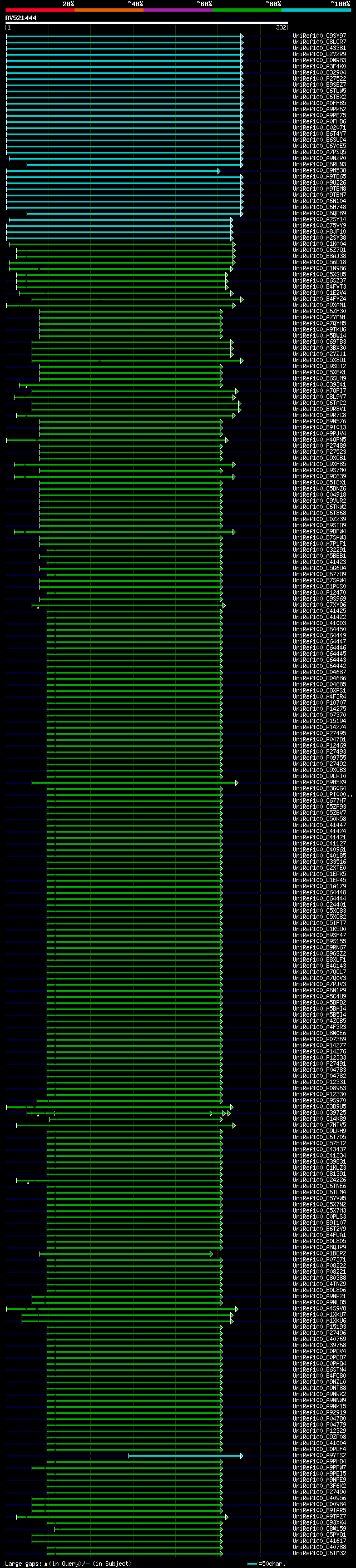
Task: Select the UniRef100_Q6QD89 hit label
Action: [x=319, y=214]
